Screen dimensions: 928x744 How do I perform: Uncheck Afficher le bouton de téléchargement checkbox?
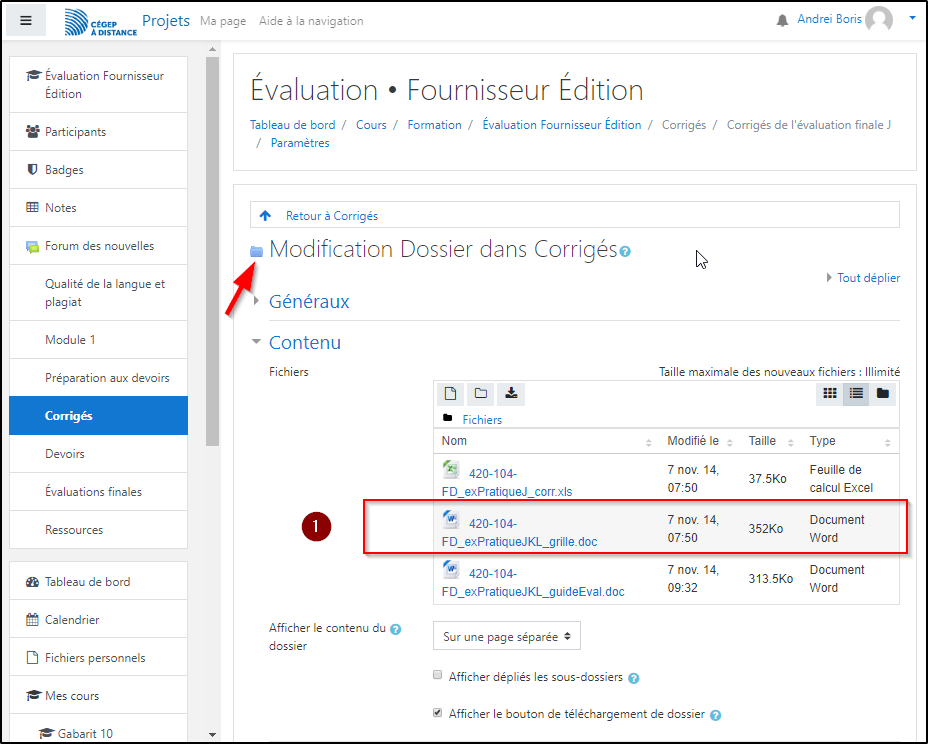[x=437, y=713]
